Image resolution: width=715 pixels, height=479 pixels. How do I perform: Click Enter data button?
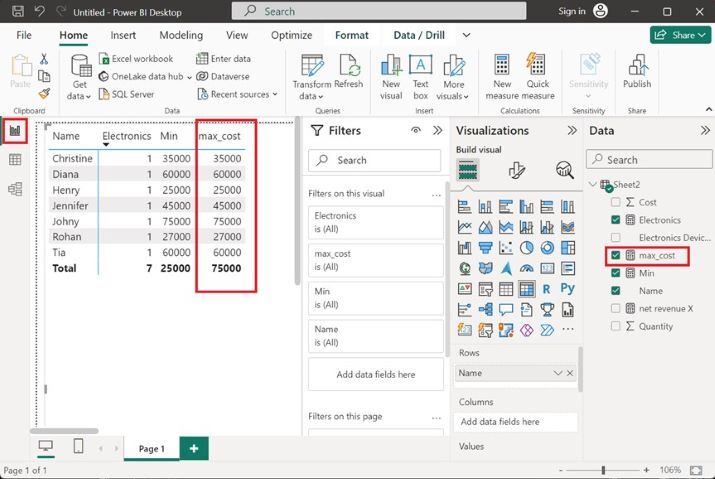click(x=223, y=58)
